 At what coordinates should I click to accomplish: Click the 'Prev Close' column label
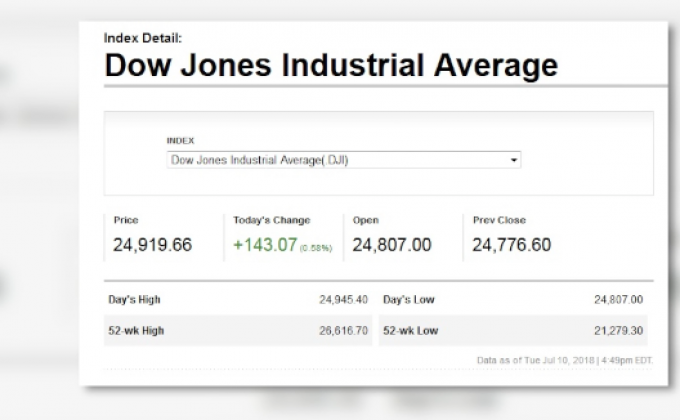499,220
